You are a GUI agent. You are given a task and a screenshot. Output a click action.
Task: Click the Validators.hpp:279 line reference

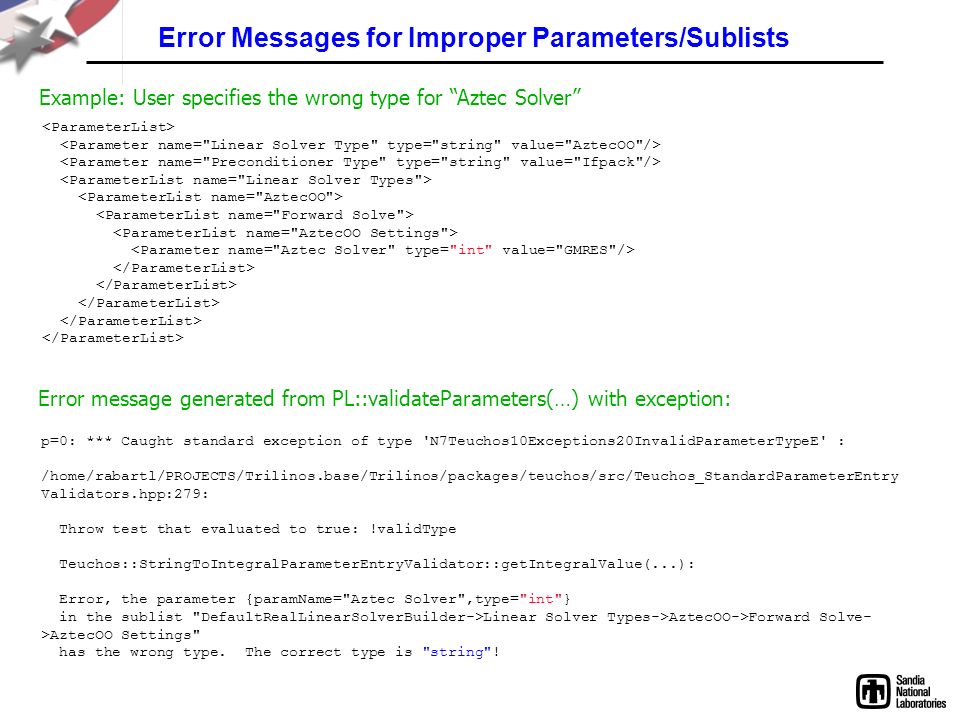tap(125, 494)
